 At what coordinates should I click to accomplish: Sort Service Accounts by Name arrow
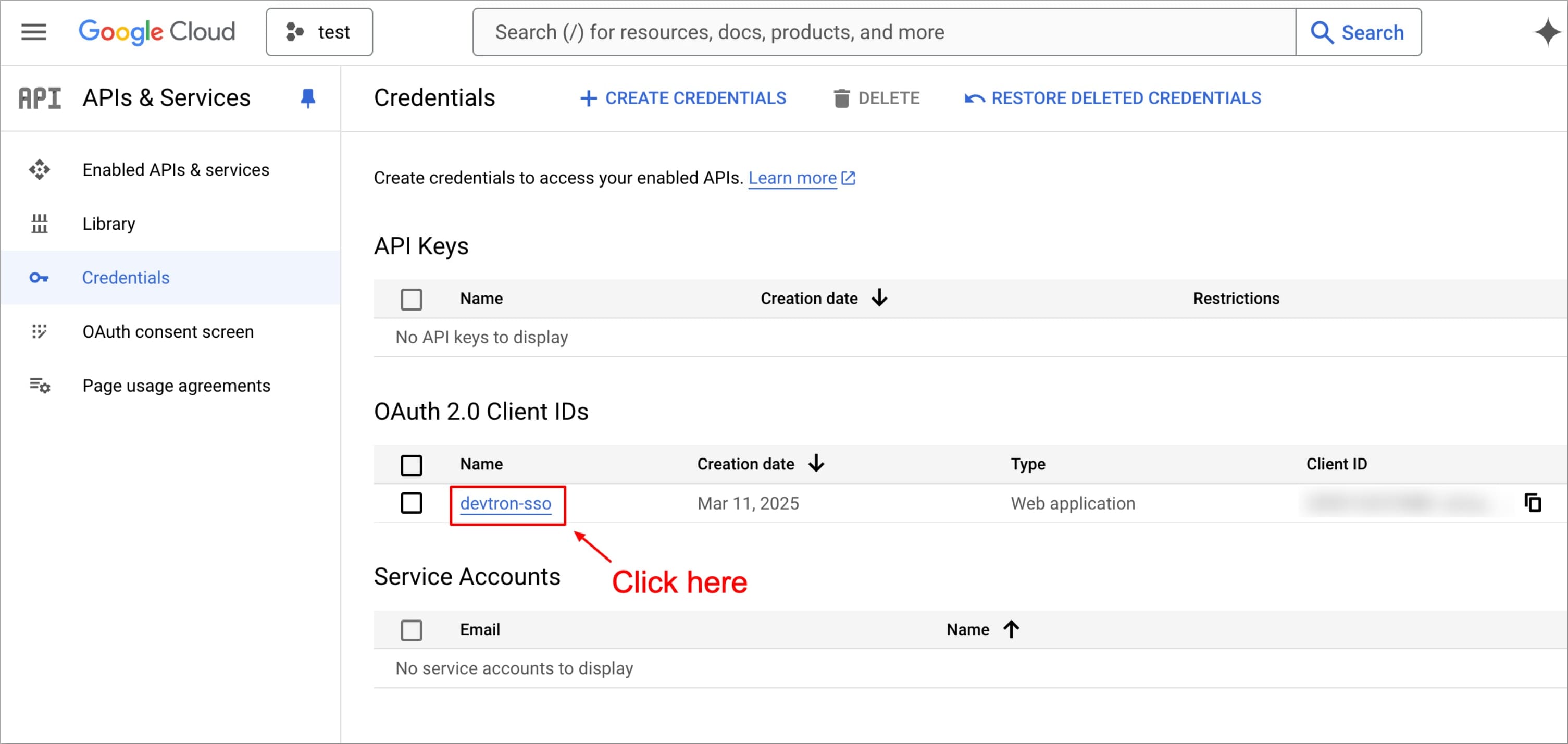[1011, 629]
